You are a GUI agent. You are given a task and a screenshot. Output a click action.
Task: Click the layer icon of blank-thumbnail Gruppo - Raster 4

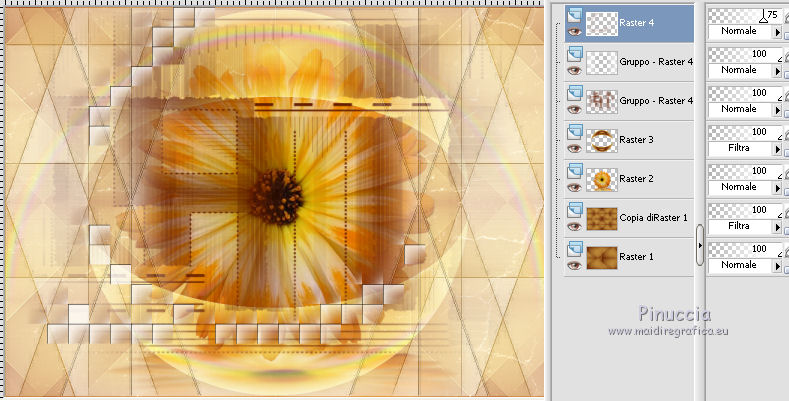coord(575,53)
